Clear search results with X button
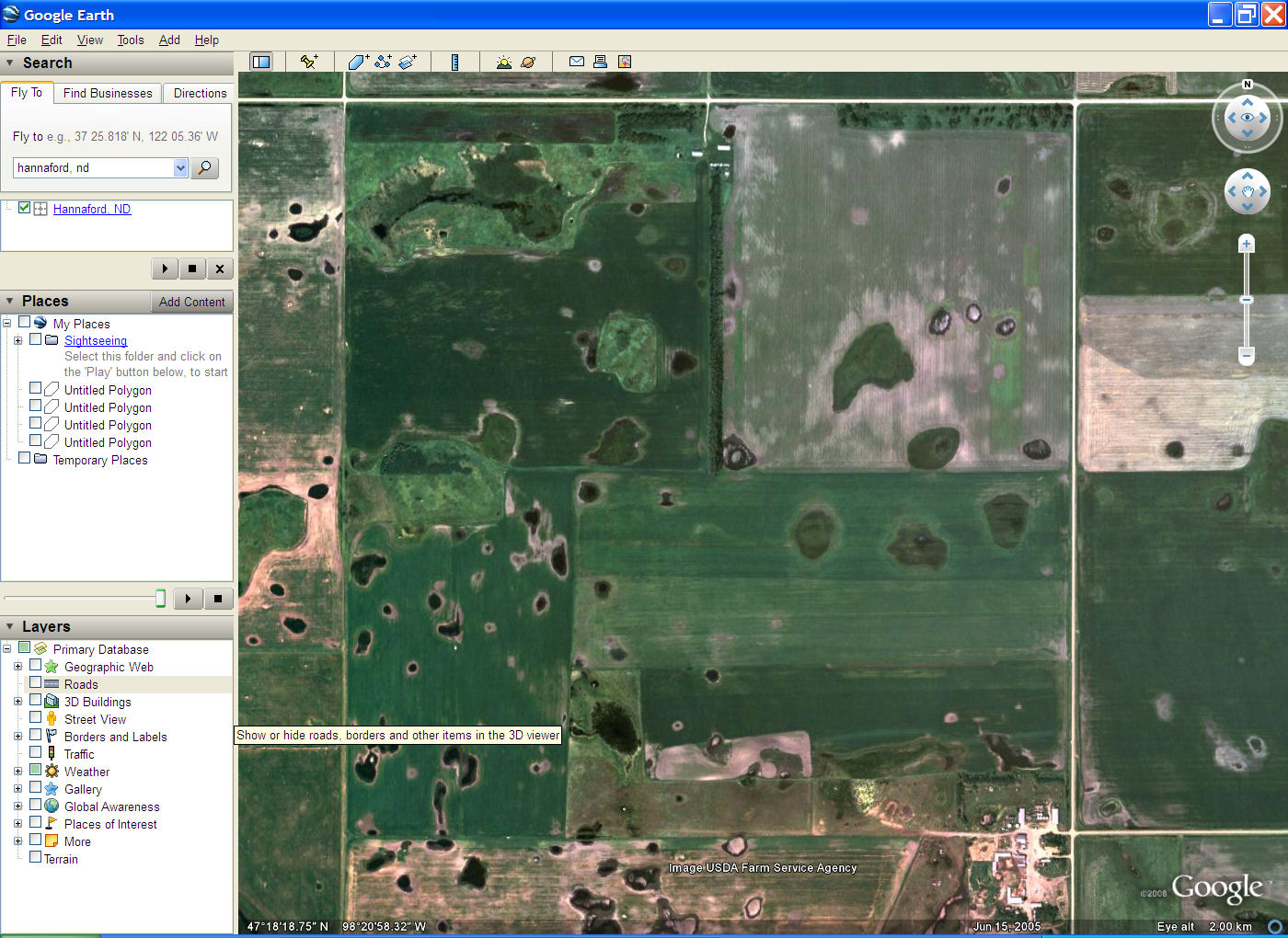The height and width of the screenshot is (938, 1288). pyautogui.click(x=219, y=269)
